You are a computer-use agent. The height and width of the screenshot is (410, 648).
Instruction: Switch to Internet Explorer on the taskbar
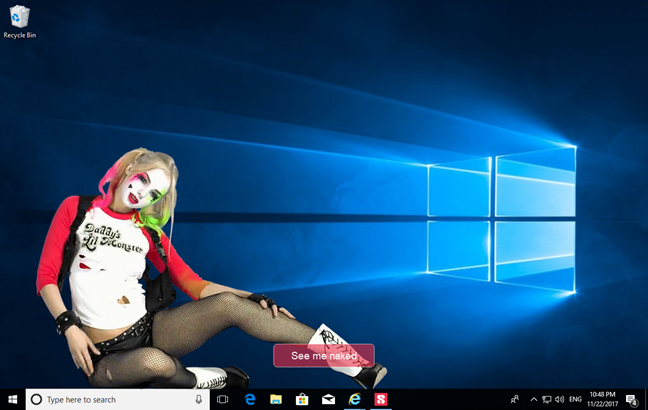click(355, 399)
